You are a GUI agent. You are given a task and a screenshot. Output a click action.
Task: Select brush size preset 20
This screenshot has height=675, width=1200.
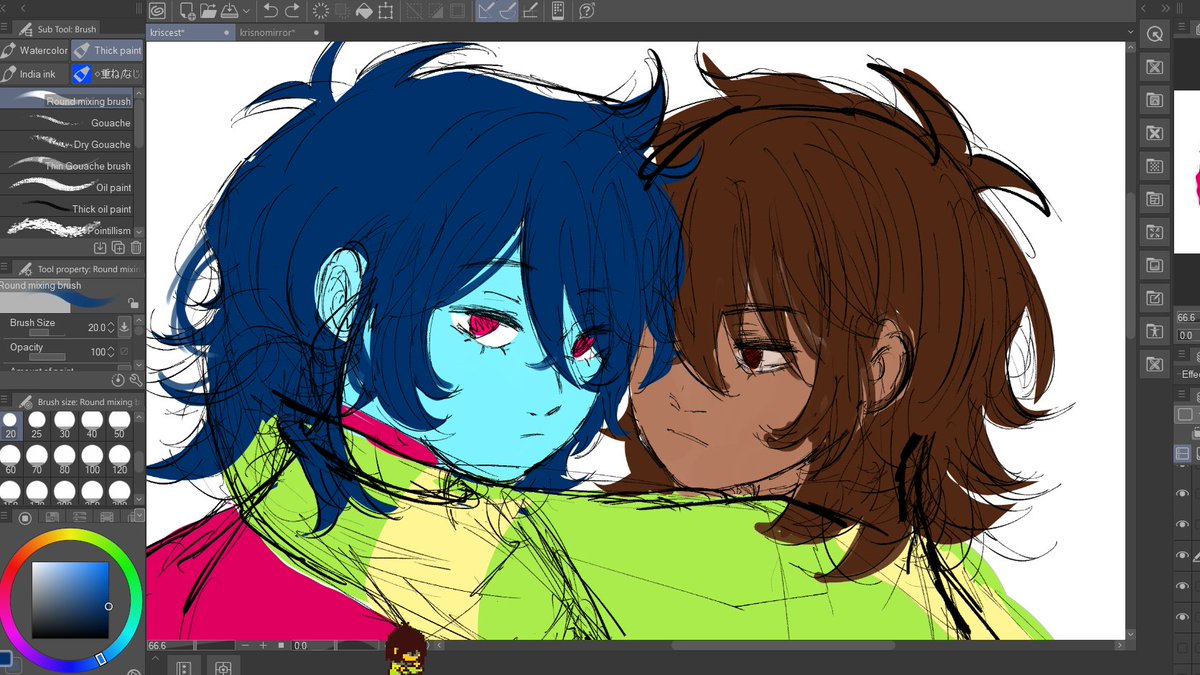pyautogui.click(x=10, y=424)
